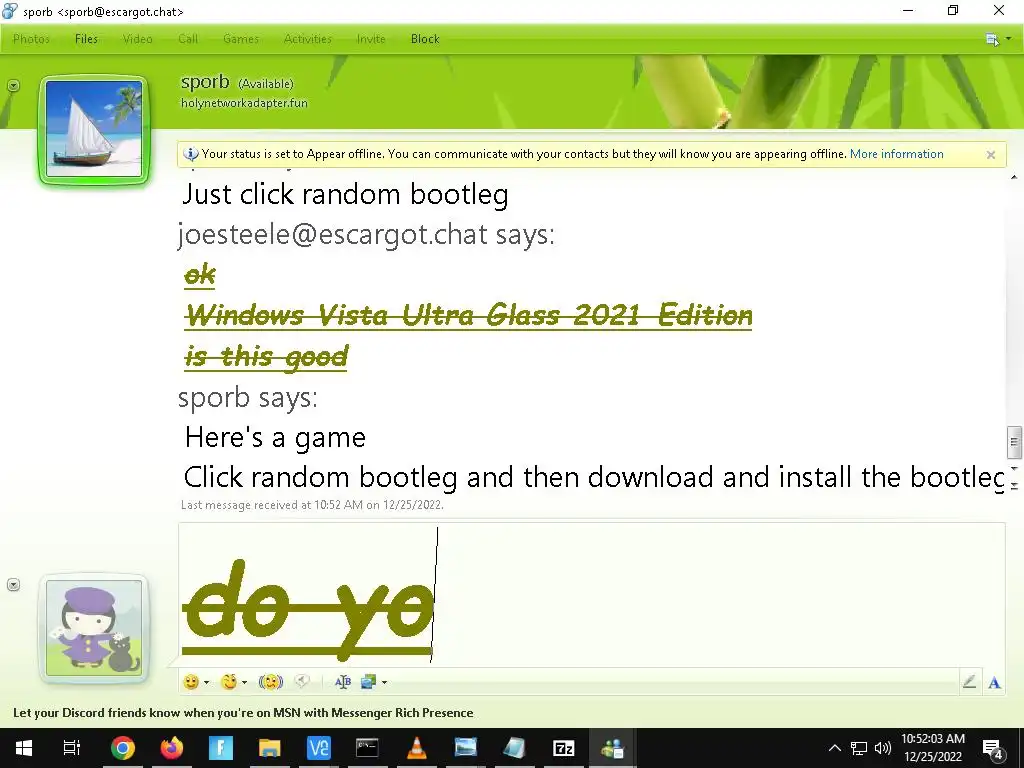Switch to text input mode A icon
The height and width of the screenshot is (768, 1024).
click(994, 682)
